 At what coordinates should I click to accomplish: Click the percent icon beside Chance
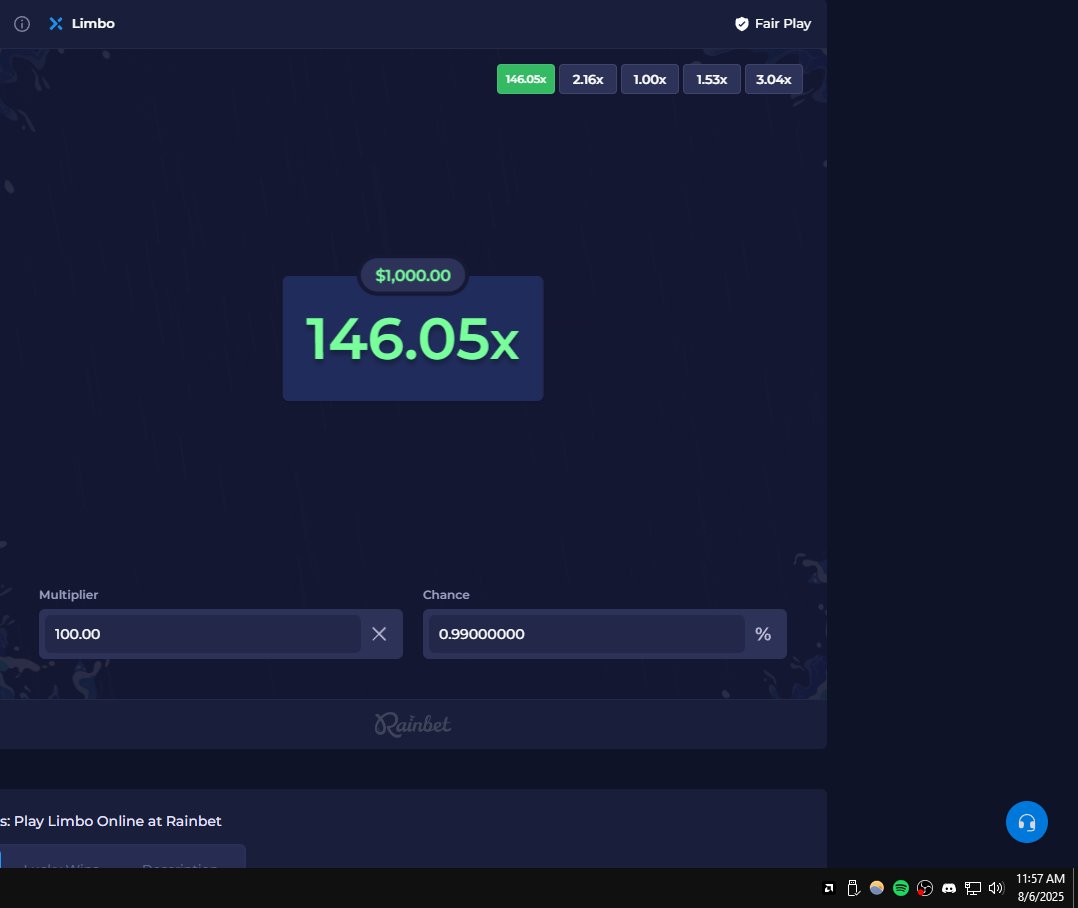coord(763,634)
